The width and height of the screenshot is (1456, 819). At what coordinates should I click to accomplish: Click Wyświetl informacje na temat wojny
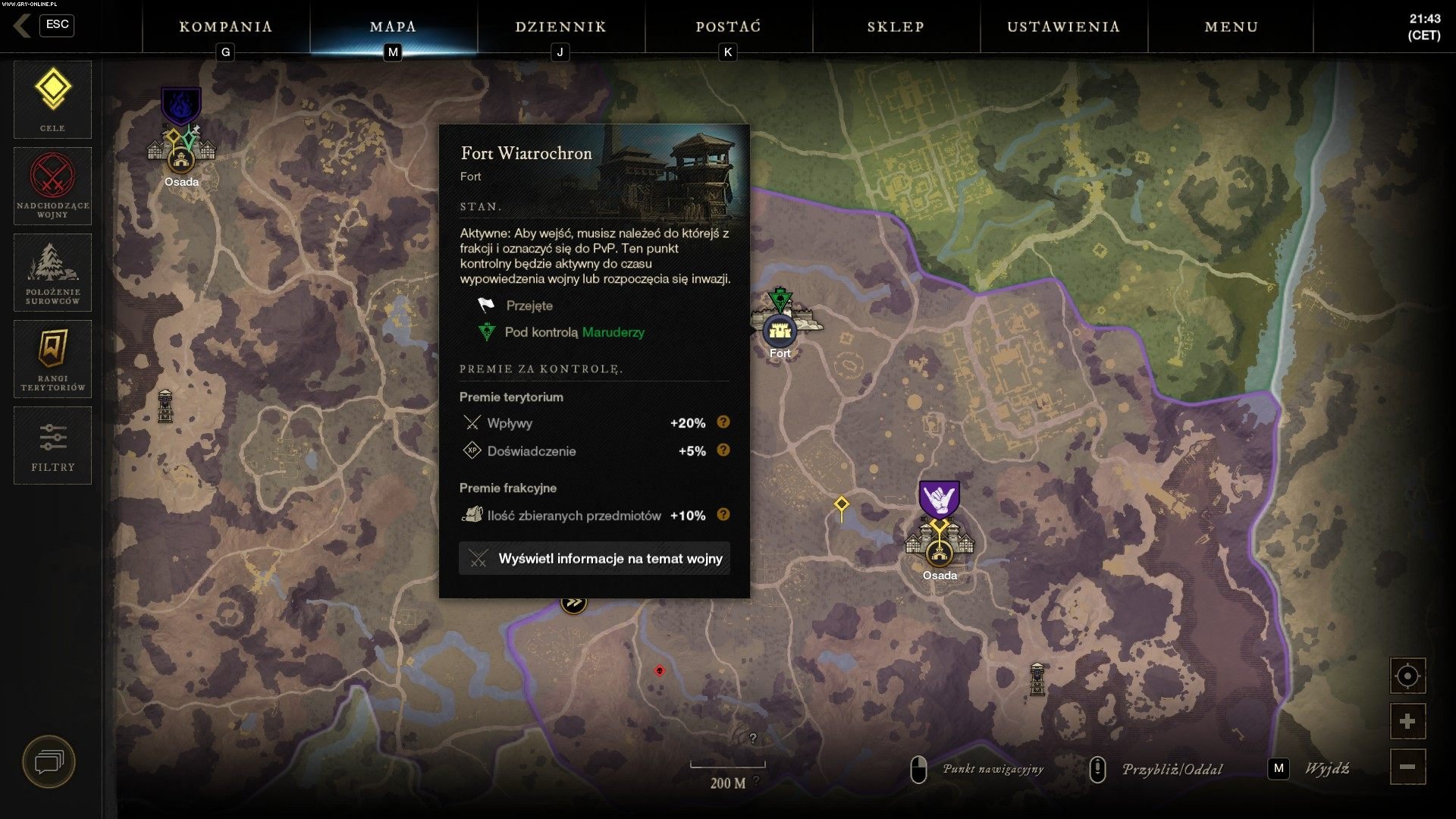(595, 559)
